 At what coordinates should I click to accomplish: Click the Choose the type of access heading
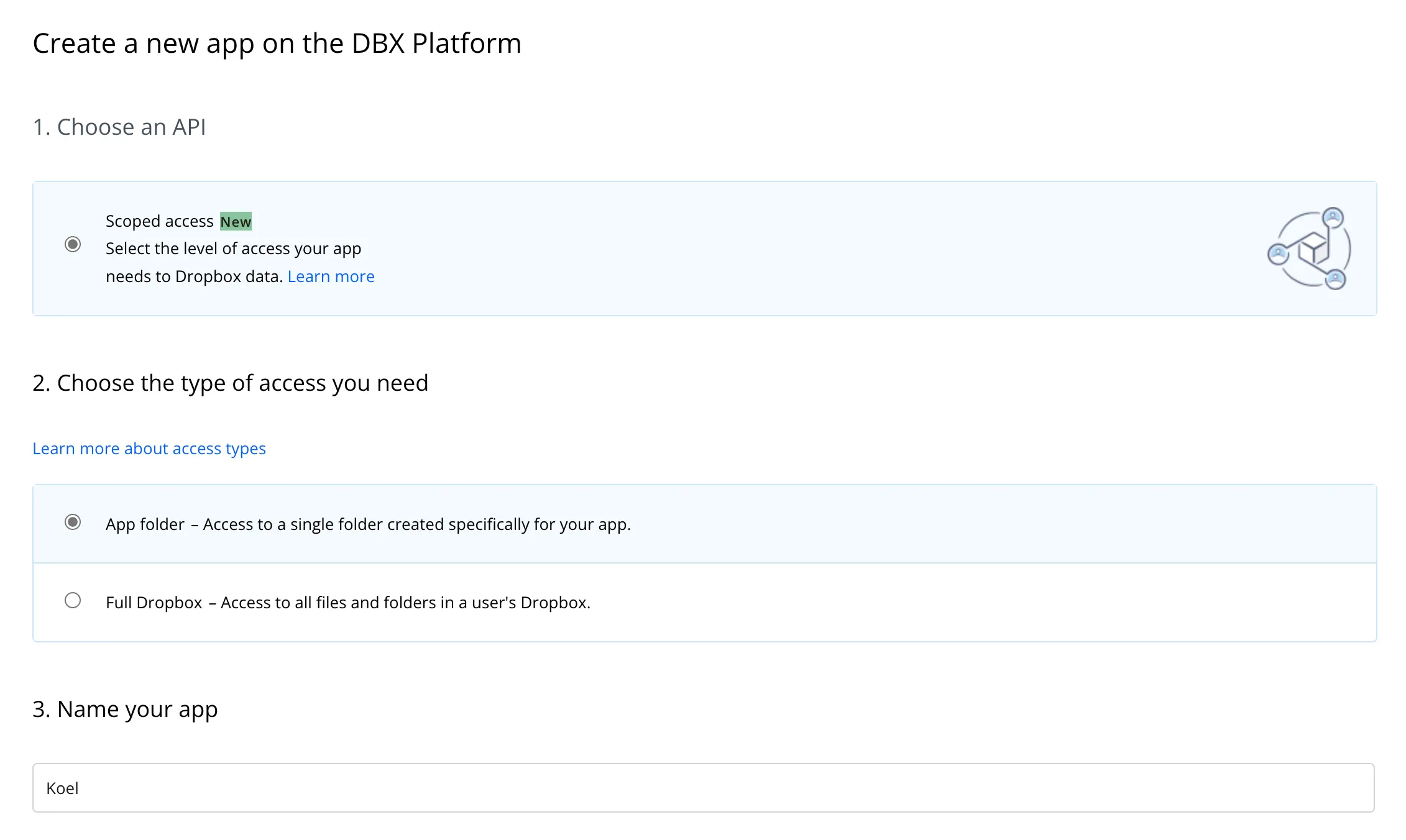[231, 383]
